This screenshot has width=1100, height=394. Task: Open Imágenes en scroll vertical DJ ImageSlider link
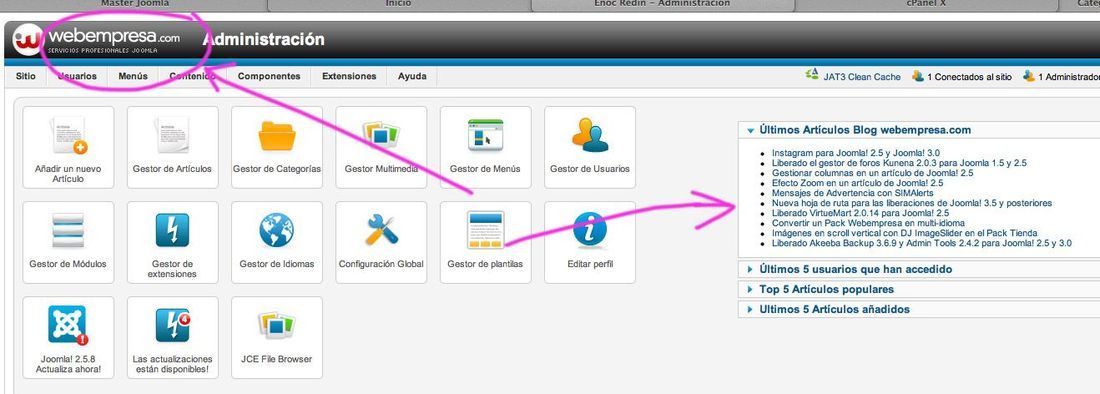pos(904,233)
